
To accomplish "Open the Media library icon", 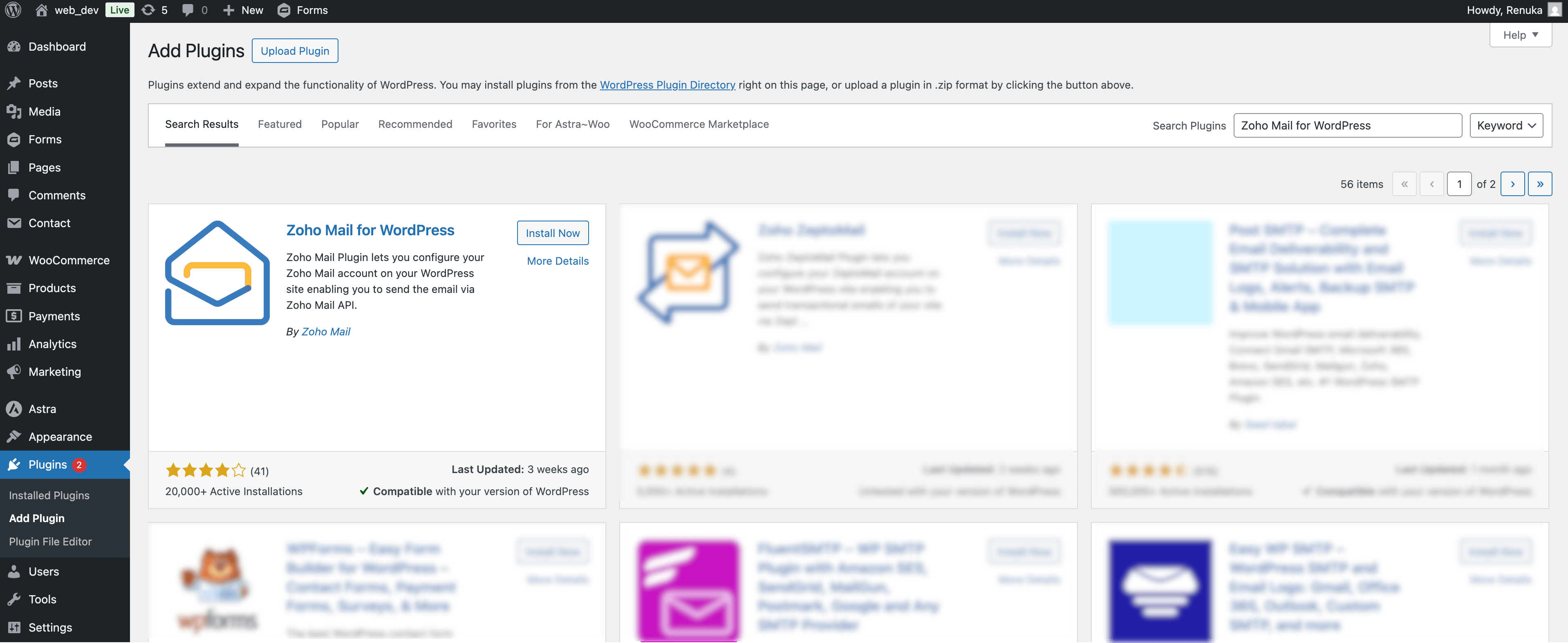I will click(14, 112).
